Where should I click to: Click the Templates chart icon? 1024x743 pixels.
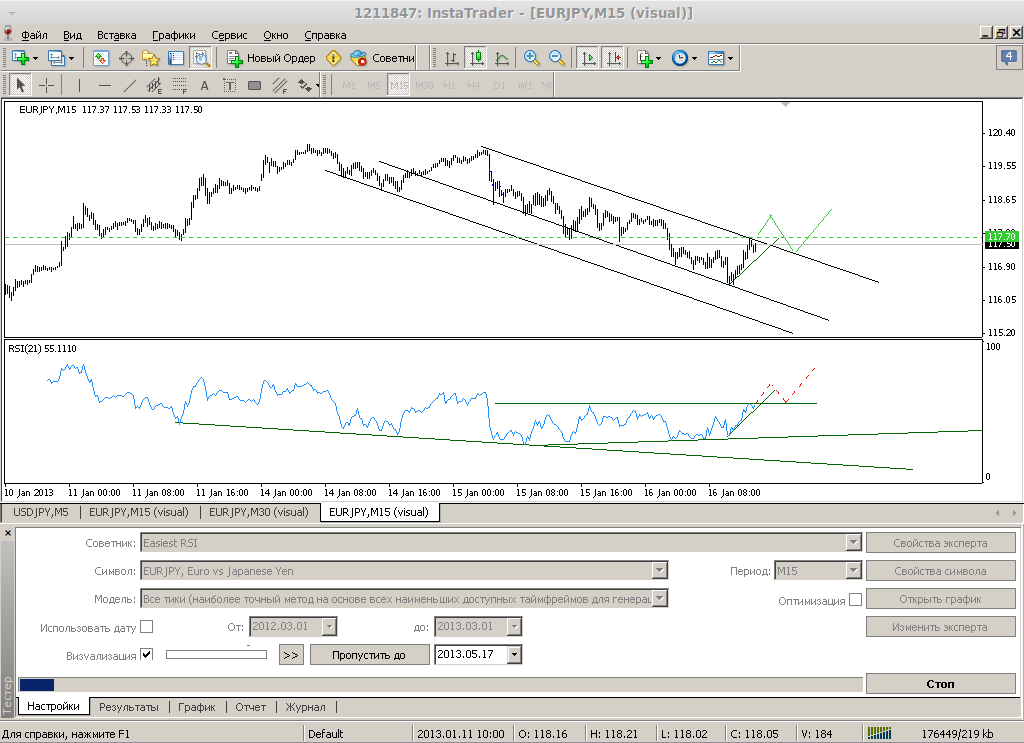716,58
